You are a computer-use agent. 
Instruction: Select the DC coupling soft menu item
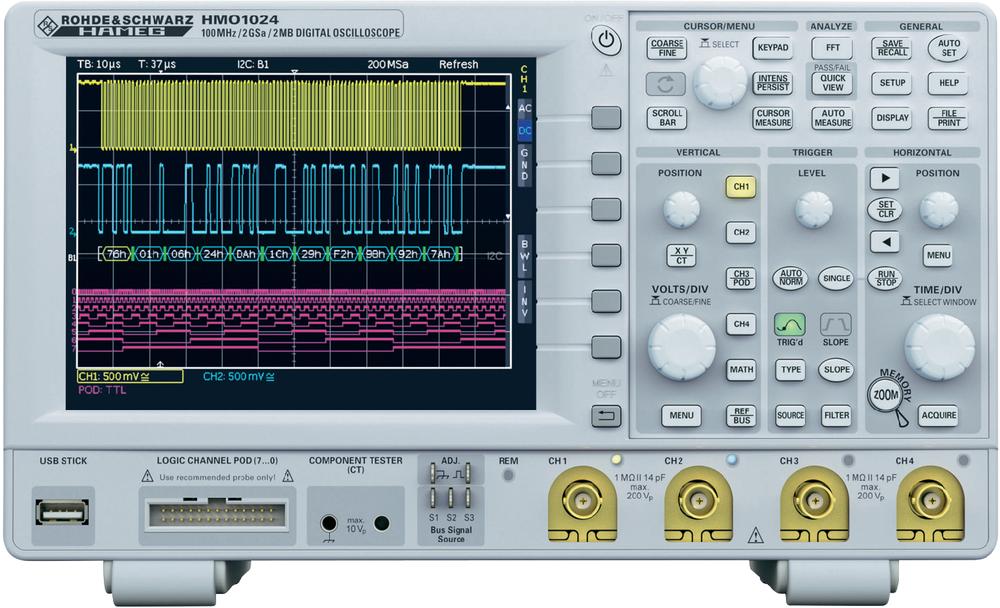pos(525,130)
